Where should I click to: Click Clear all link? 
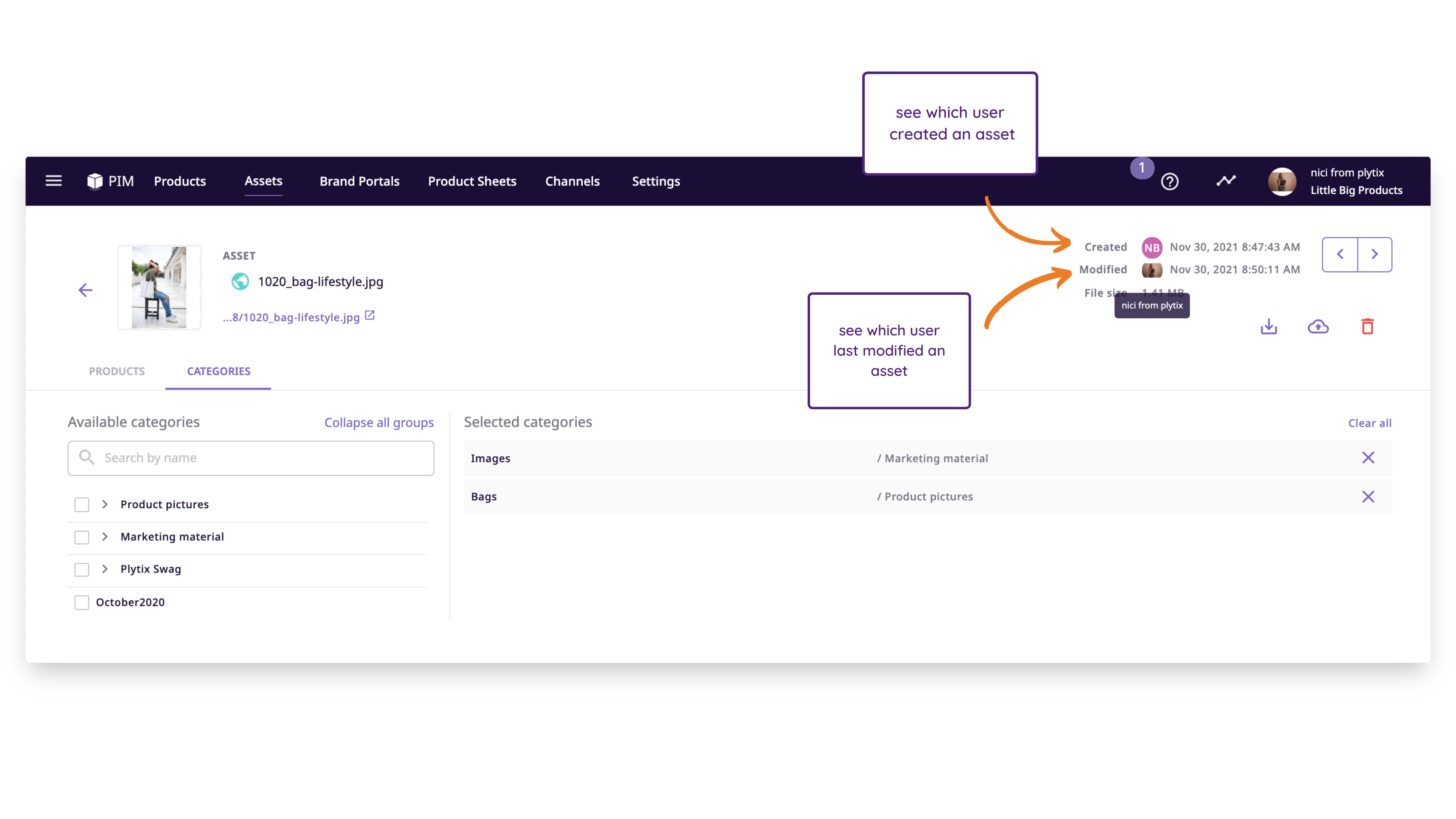[1370, 423]
